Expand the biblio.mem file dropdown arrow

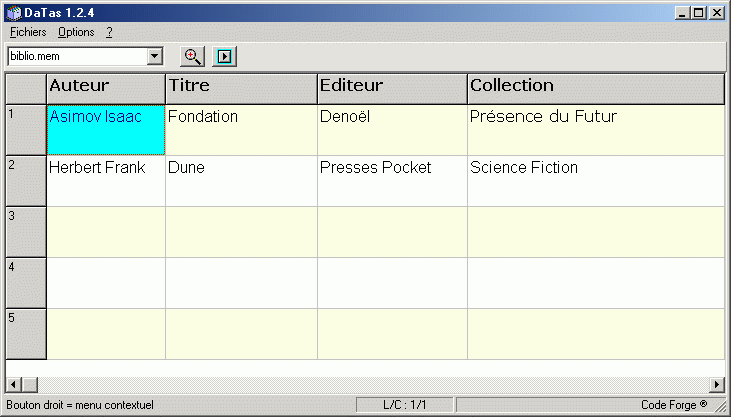click(x=155, y=56)
